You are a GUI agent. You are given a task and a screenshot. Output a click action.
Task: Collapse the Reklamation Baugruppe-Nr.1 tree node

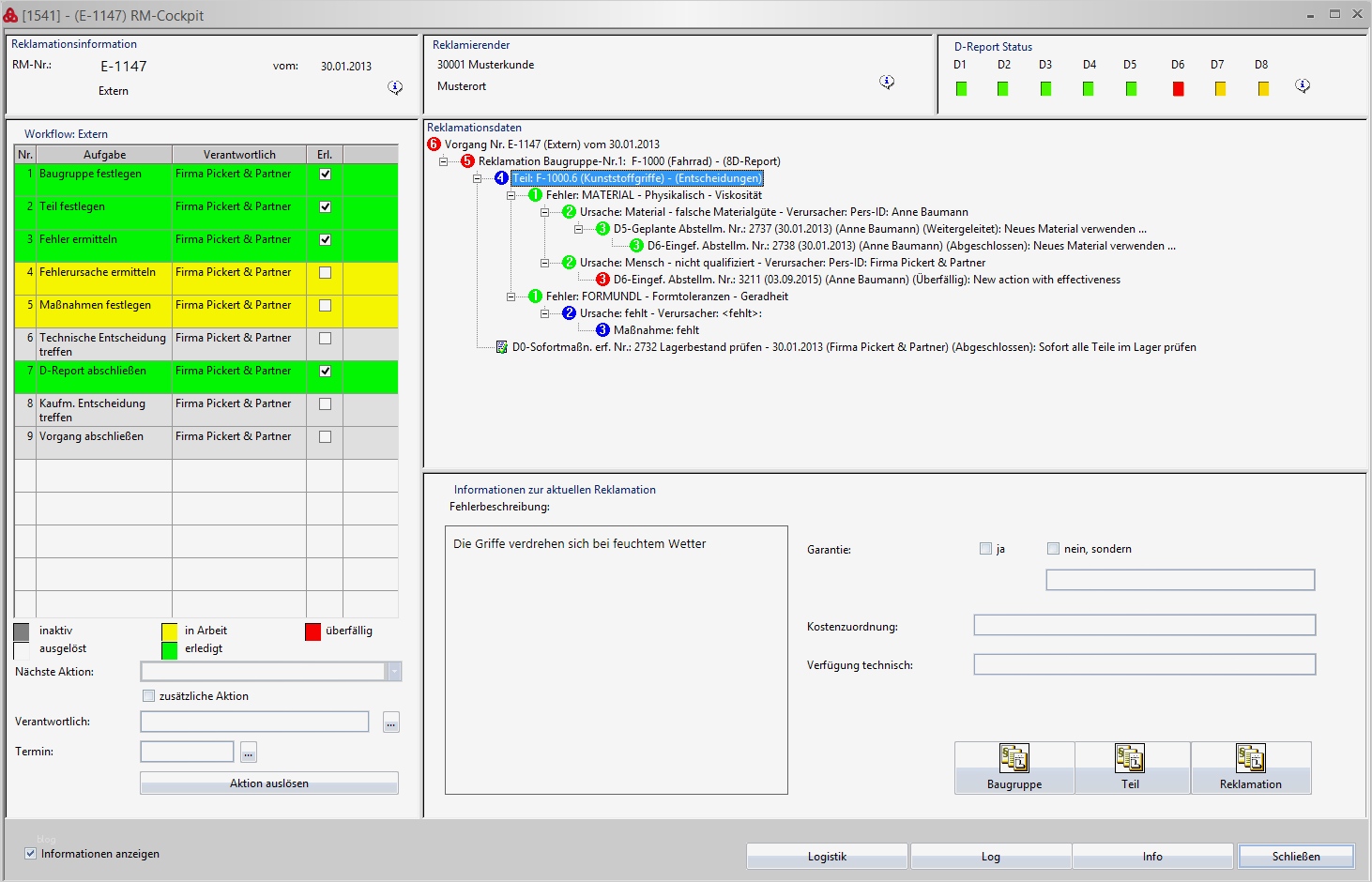pos(444,161)
